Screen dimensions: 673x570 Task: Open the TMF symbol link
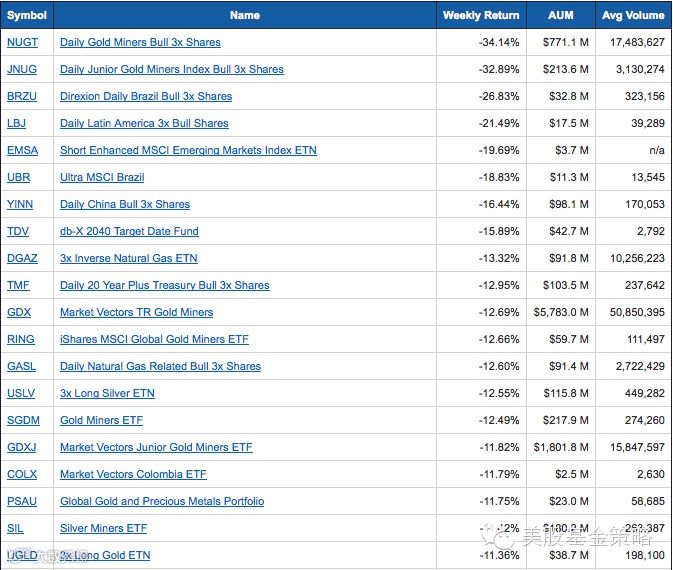pos(18,285)
